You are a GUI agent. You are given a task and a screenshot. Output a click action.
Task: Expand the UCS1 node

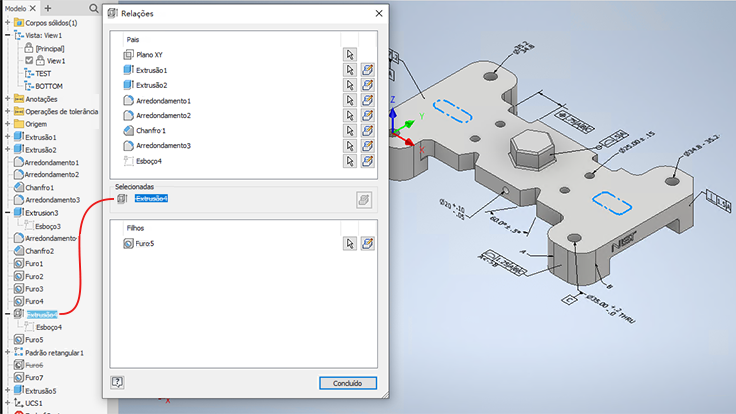(8, 403)
